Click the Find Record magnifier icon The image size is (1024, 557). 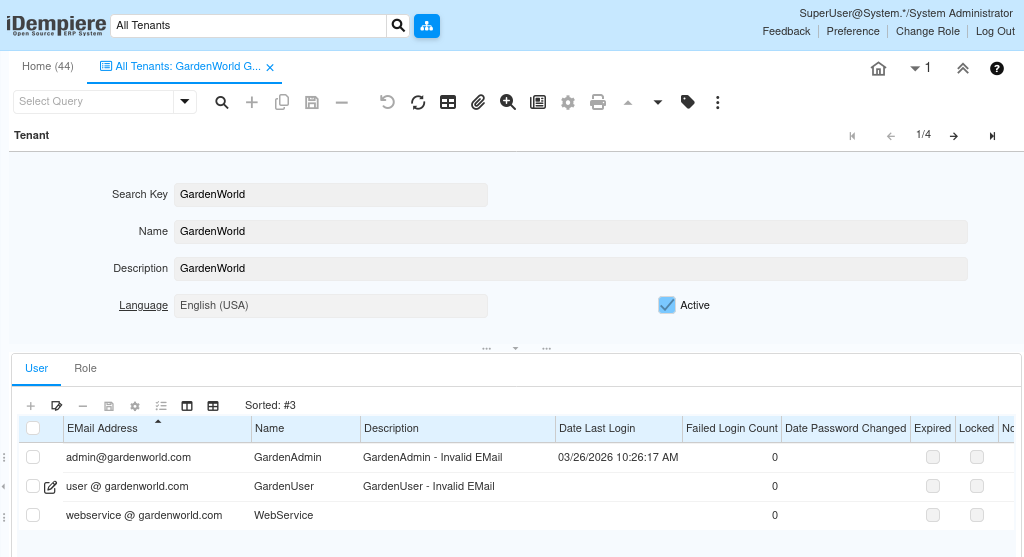pos(222,103)
